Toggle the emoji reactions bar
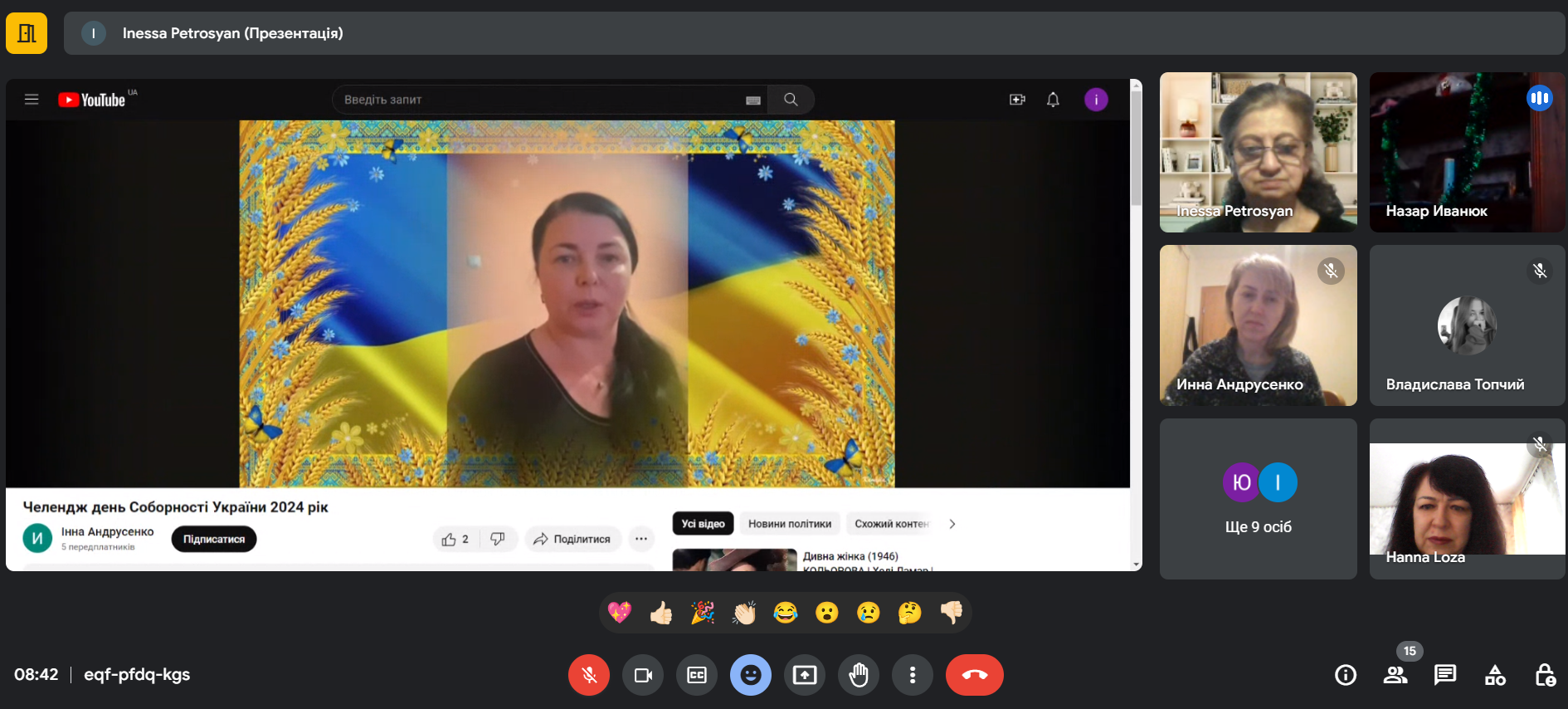1568x709 pixels. (751, 675)
